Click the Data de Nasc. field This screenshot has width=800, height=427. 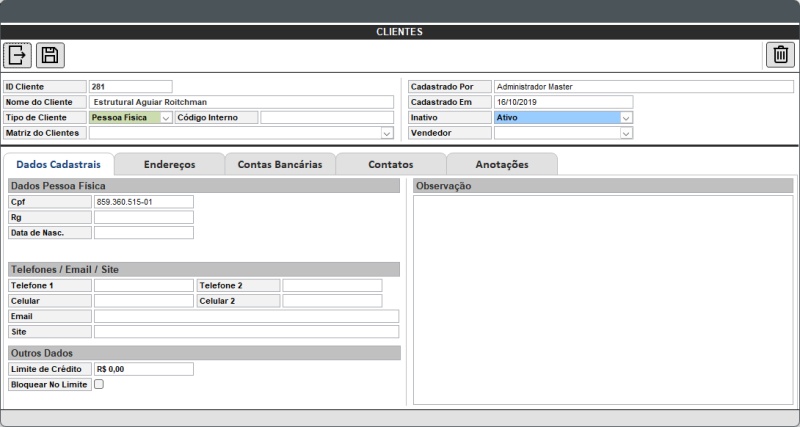point(142,232)
